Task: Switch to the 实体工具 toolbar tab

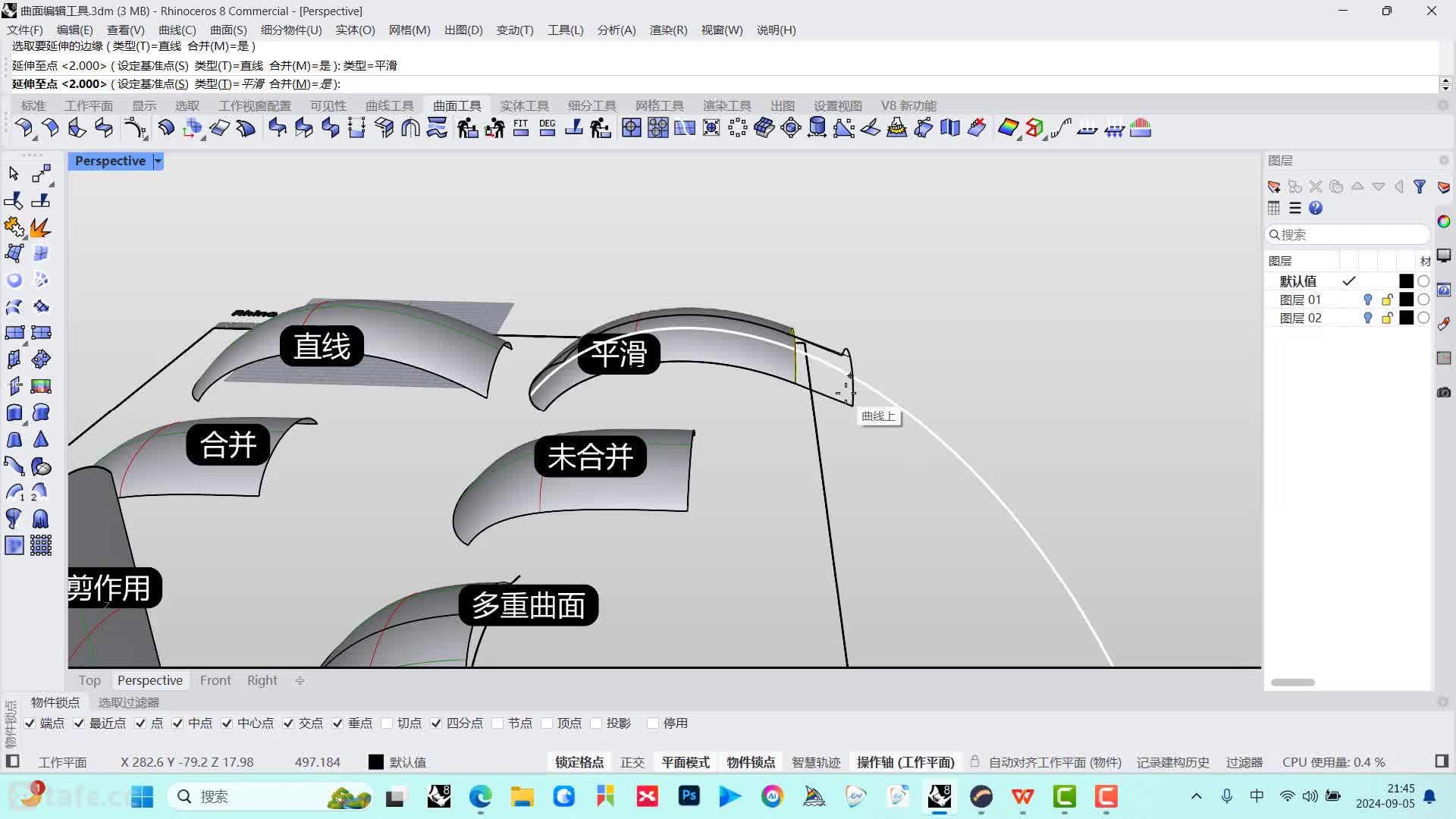Action: (x=524, y=105)
